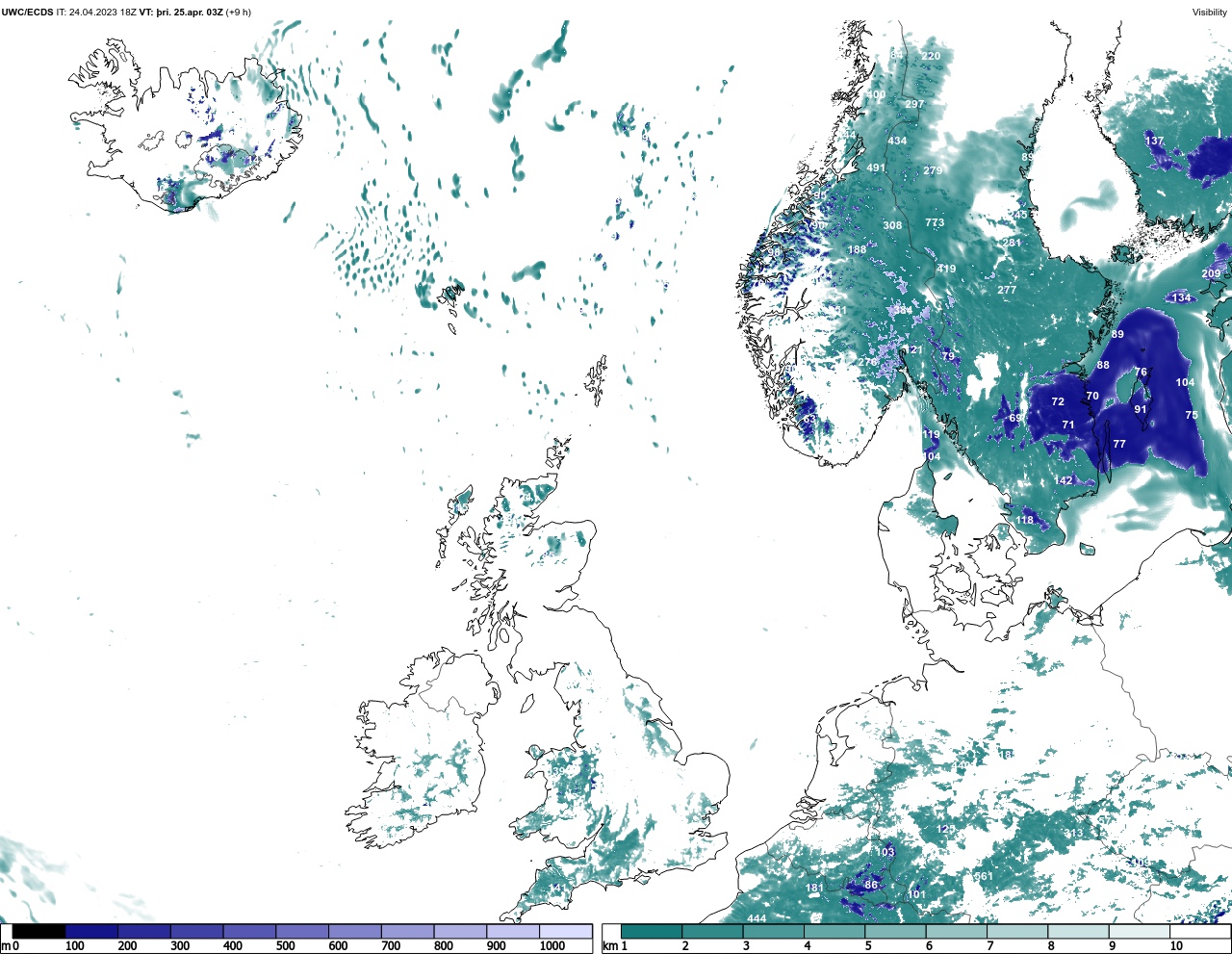This screenshot has width=1232, height=954.
Task: Click the black 0–100 m legend swatch
Action: tap(38, 932)
